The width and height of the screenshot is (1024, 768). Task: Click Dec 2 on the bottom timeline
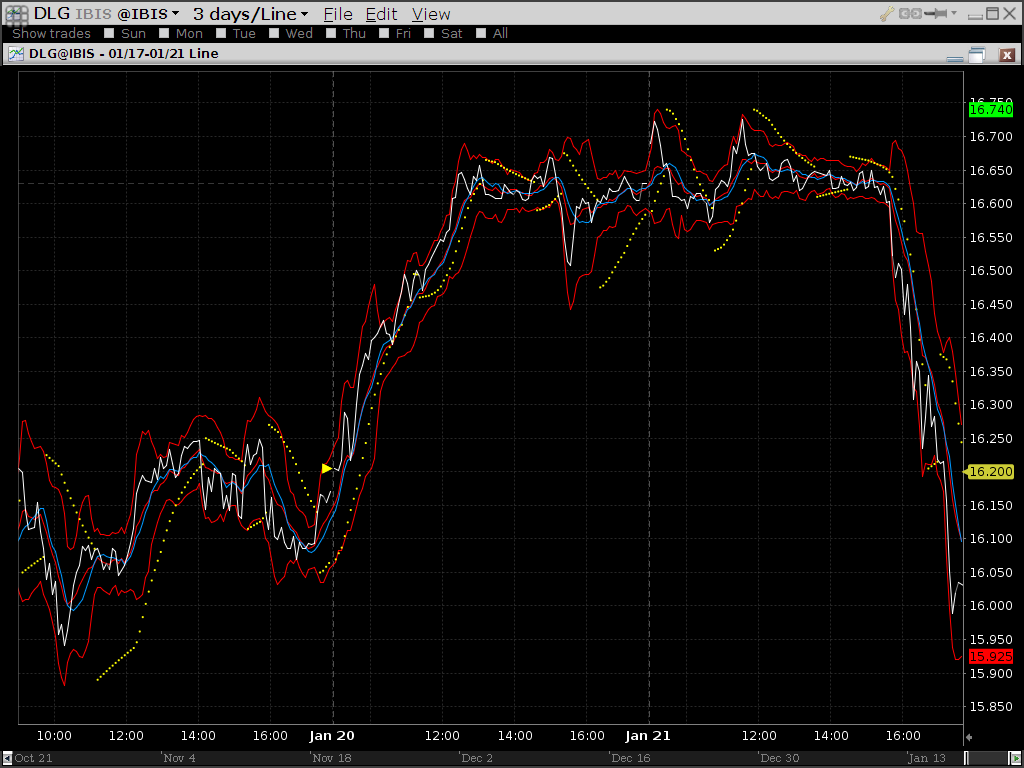point(477,758)
